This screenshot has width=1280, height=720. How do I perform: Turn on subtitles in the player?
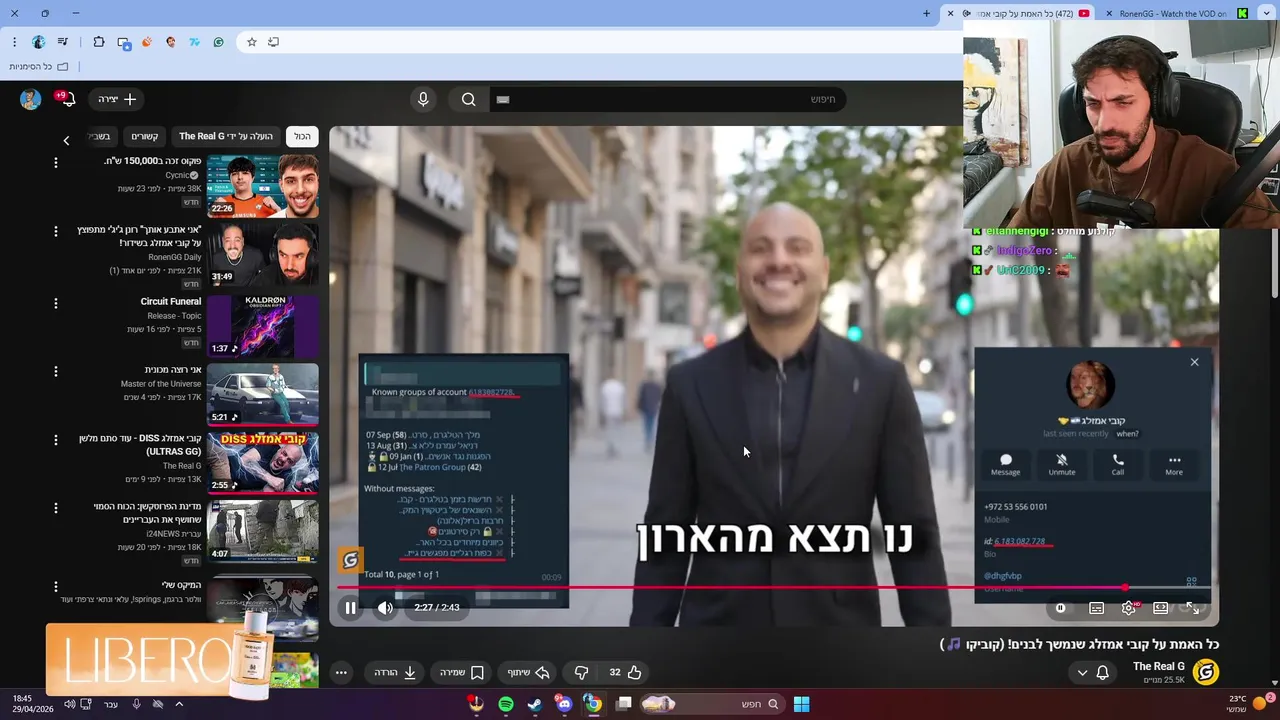point(1097,608)
